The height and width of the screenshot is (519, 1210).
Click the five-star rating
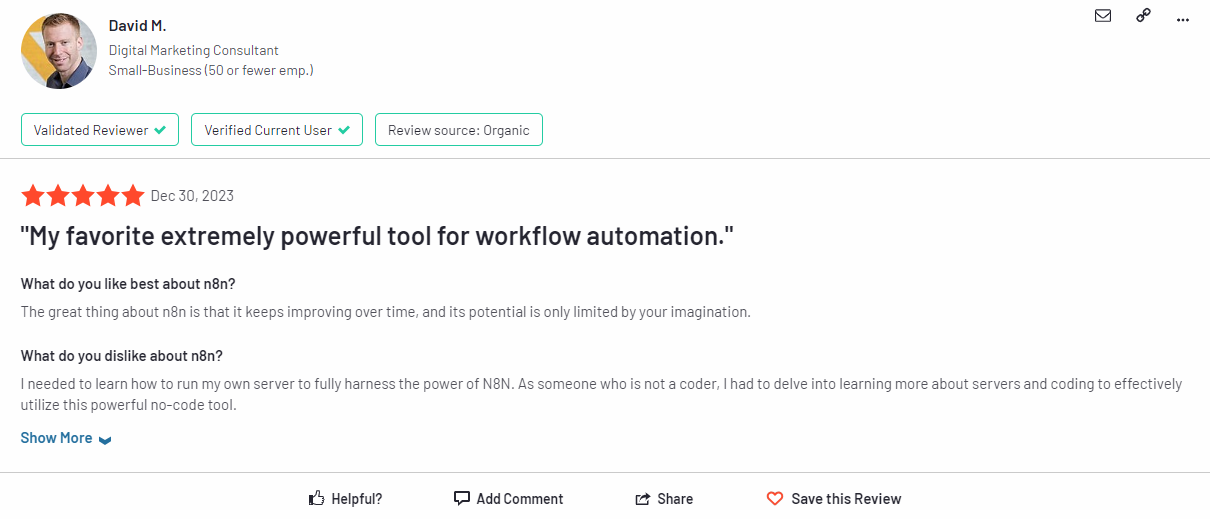[x=83, y=195]
